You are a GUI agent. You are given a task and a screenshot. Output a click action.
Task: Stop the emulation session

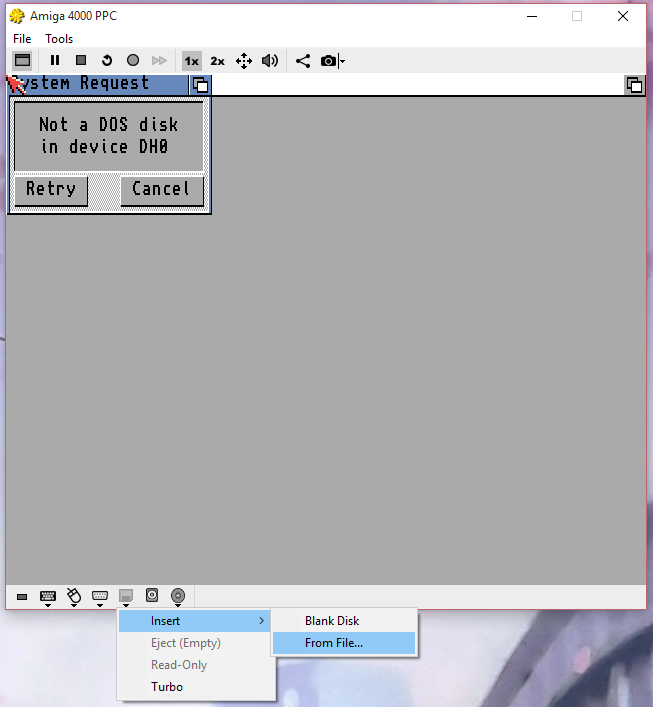click(81, 60)
